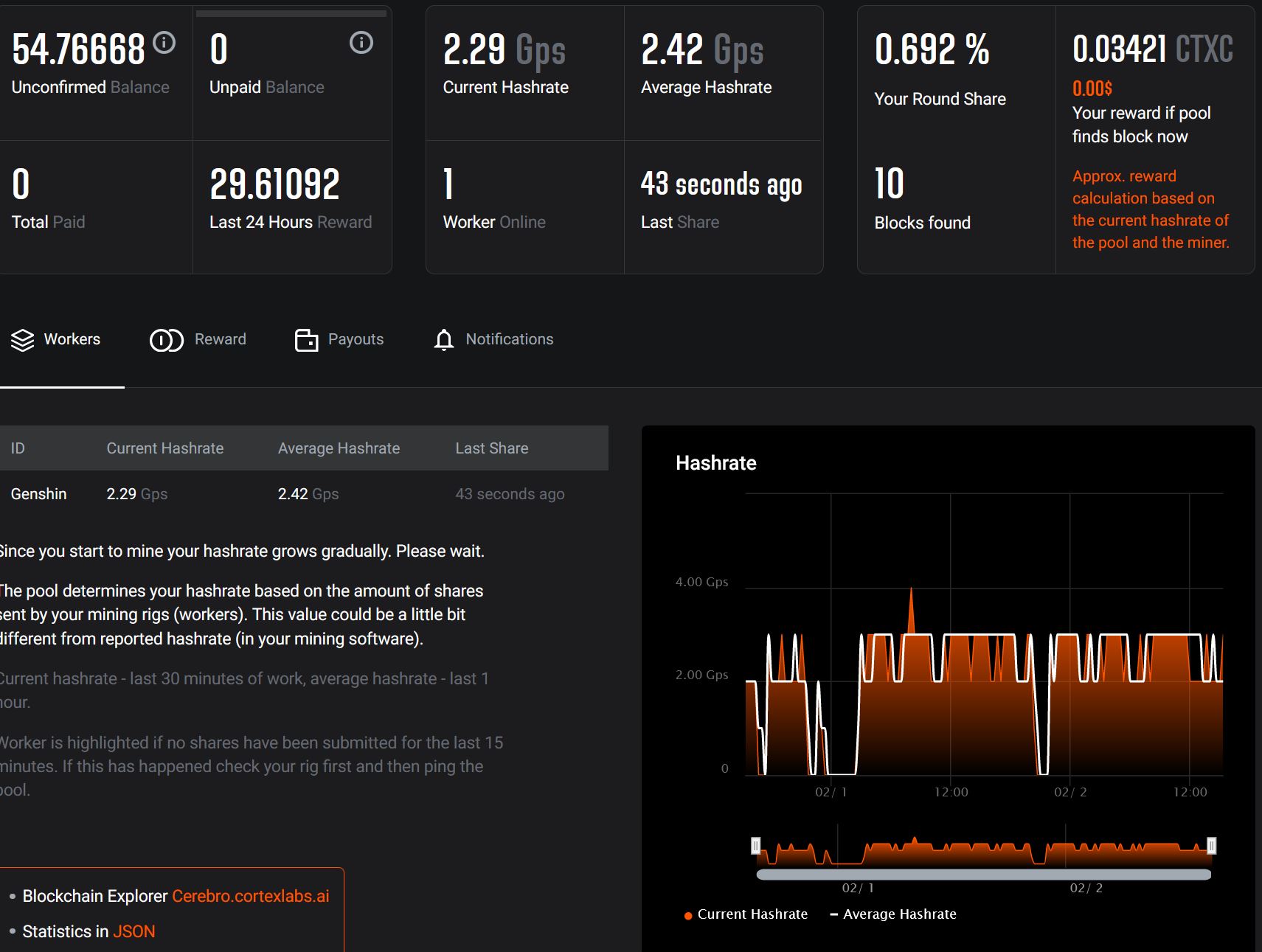Click the Reward coins icon
This screenshot has width=1262, height=952.
pos(167,340)
